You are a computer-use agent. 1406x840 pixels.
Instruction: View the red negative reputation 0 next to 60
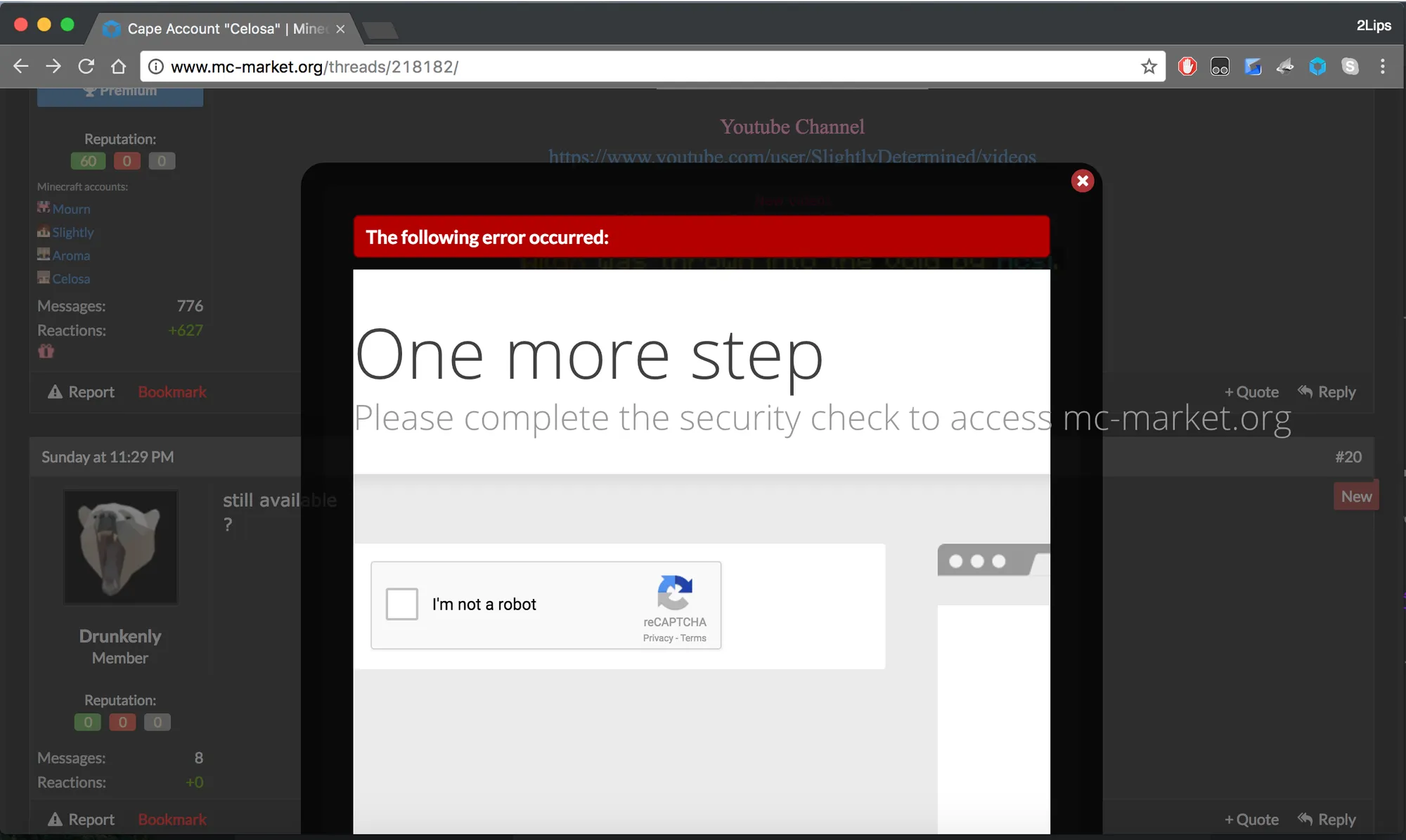pyautogui.click(x=127, y=161)
